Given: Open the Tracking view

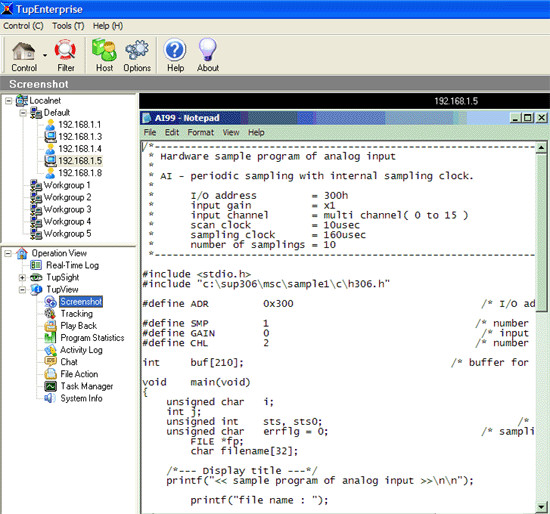Looking at the screenshot, I should [77, 314].
